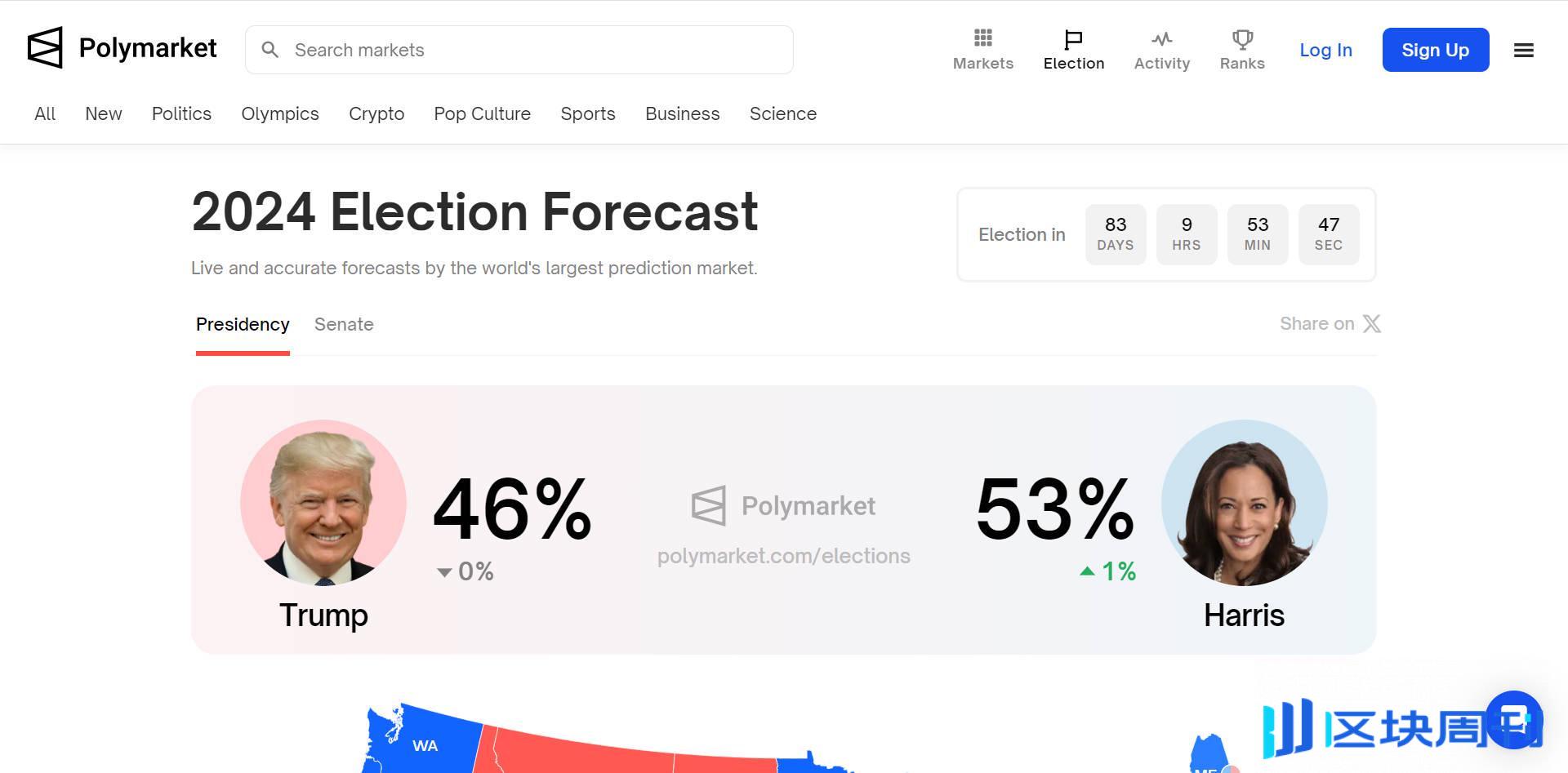Open the Crypto category

pos(376,114)
